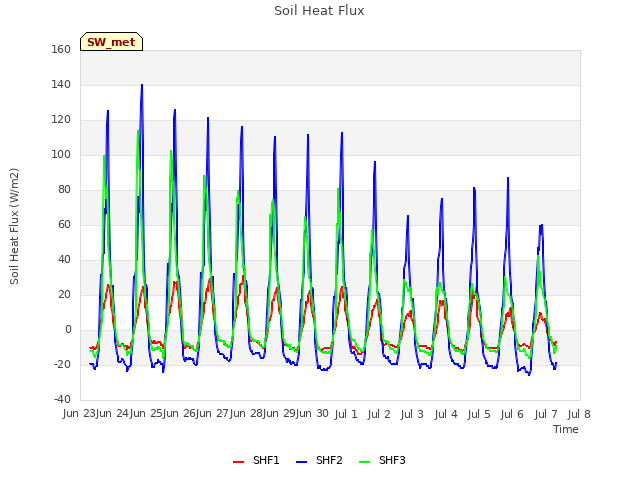Toggle the SHF2 series in legend

click(x=319, y=460)
